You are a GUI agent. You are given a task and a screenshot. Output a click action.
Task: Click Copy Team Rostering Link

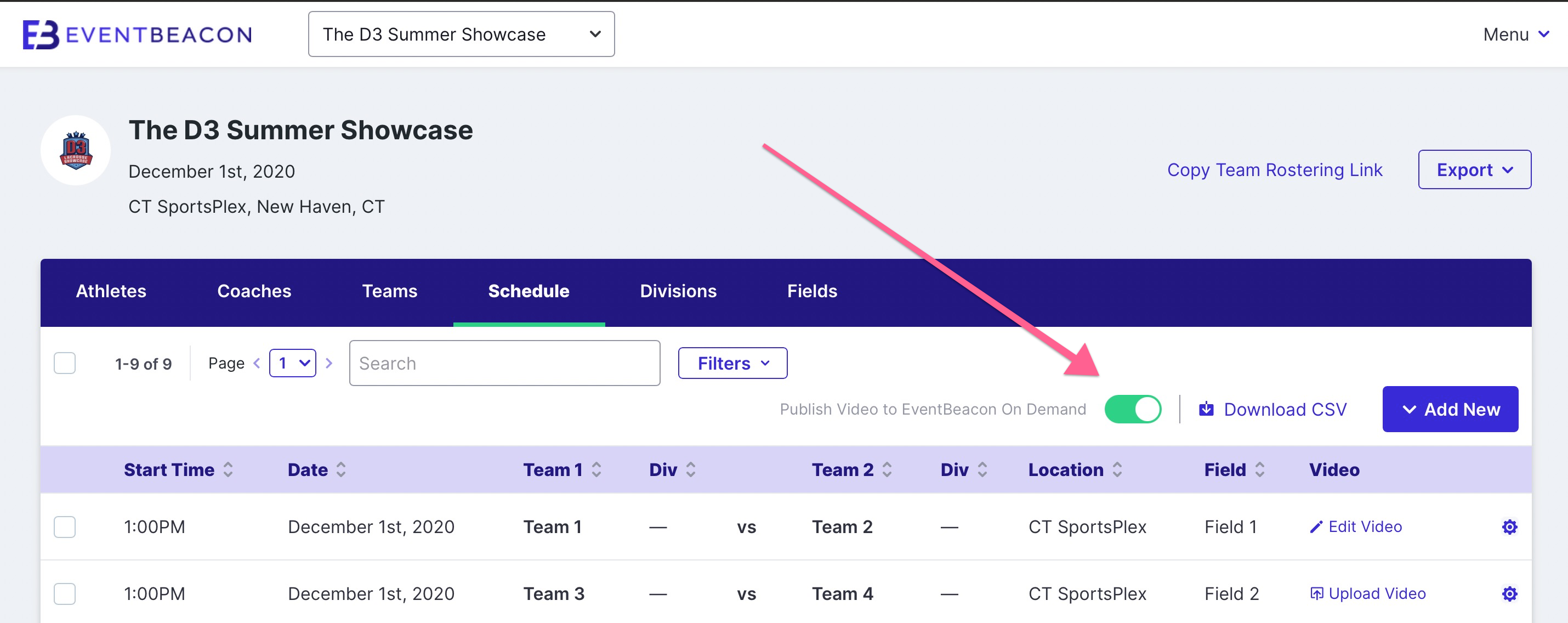1274,170
